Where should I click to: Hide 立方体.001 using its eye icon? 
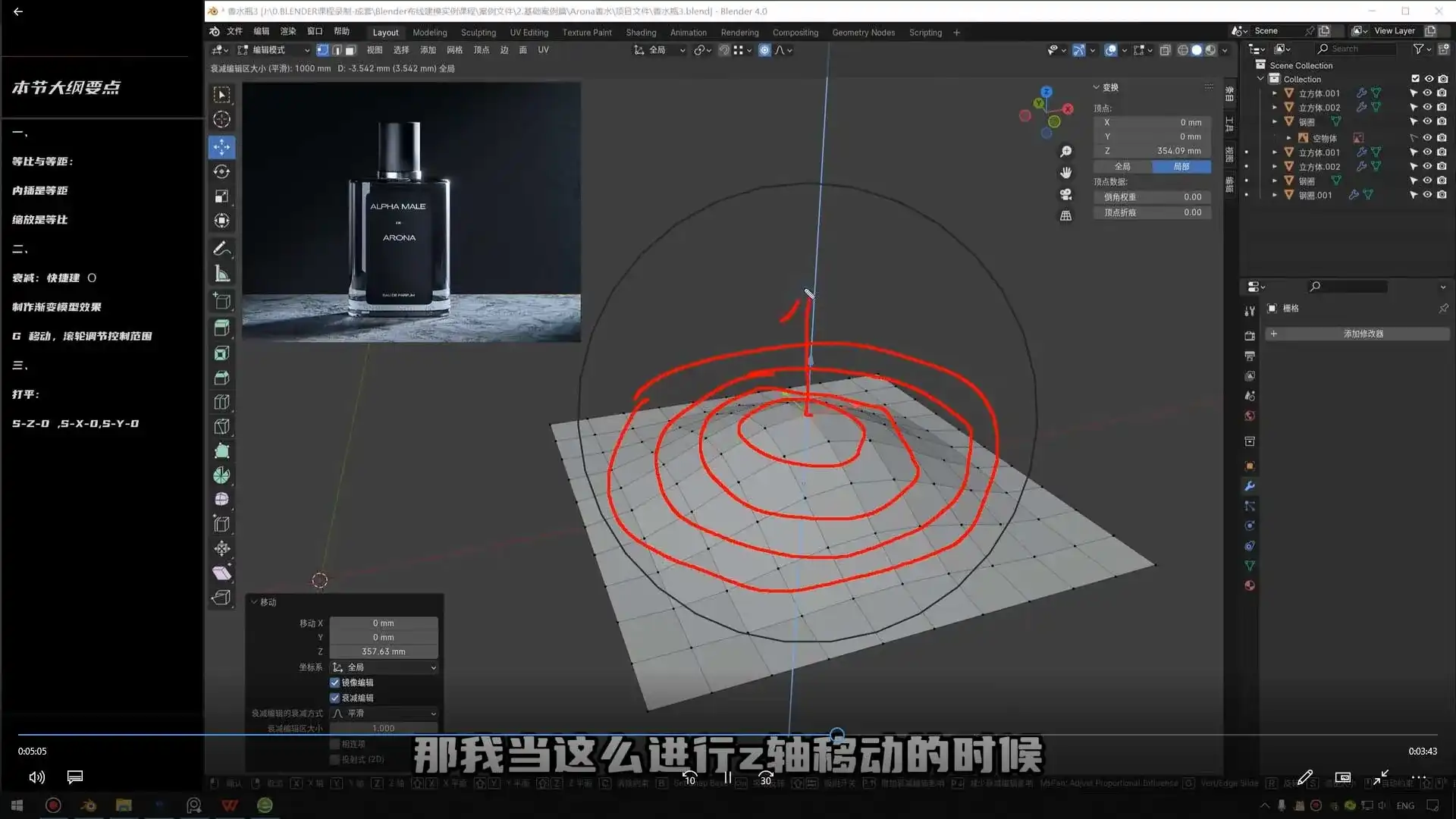pos(1427,93)
